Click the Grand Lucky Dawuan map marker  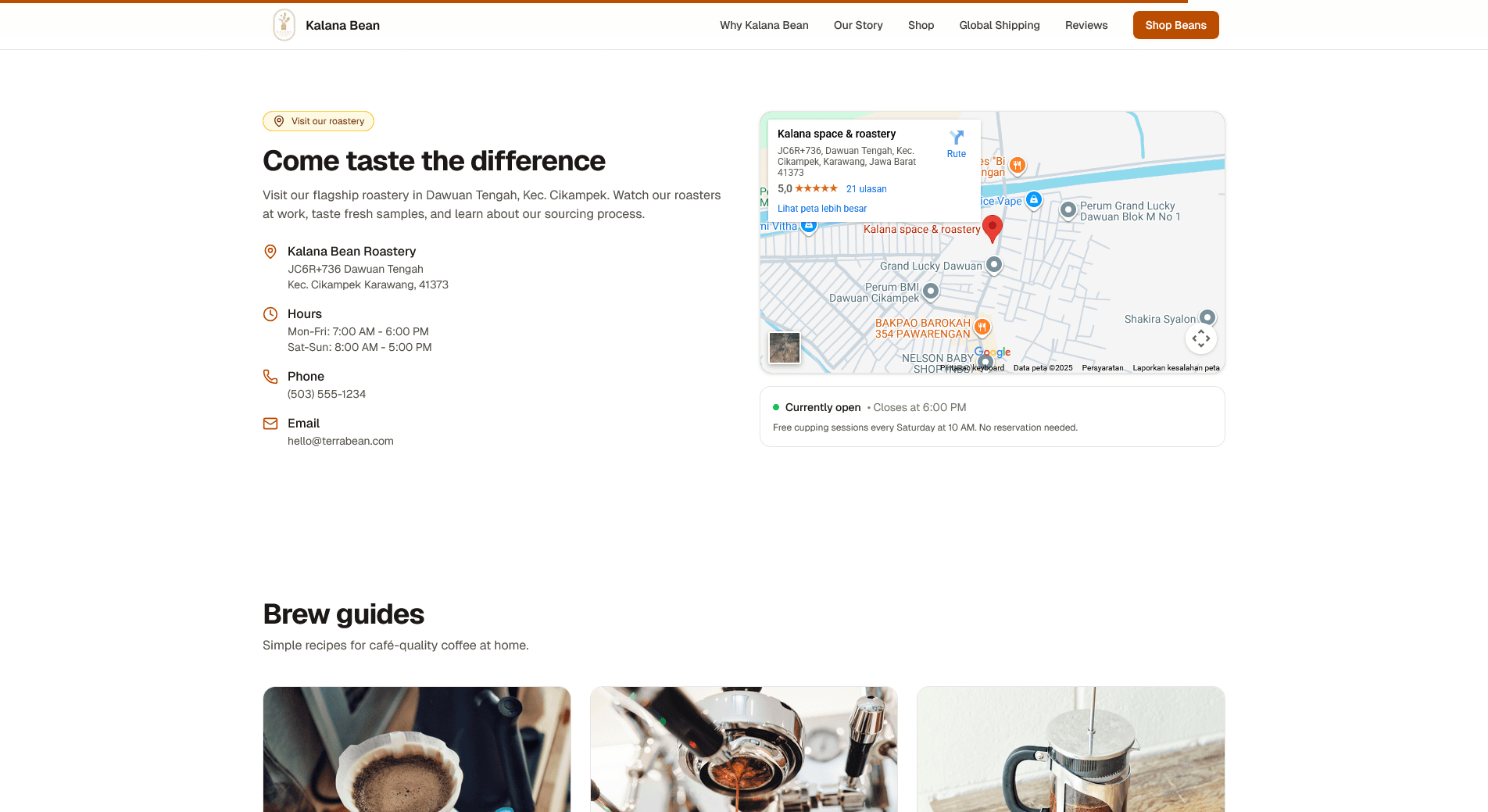[x=993, y=265]
